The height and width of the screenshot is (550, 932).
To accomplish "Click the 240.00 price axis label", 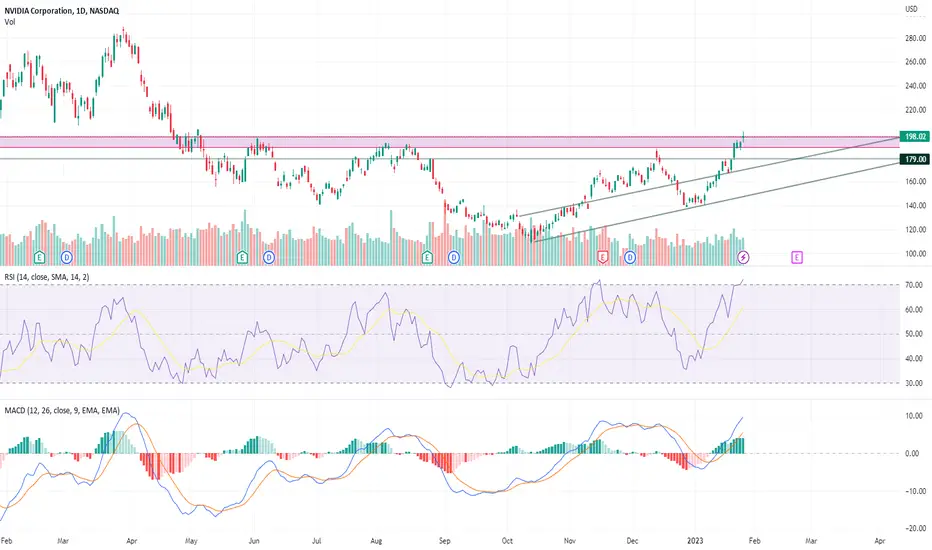I will point(915,86).
